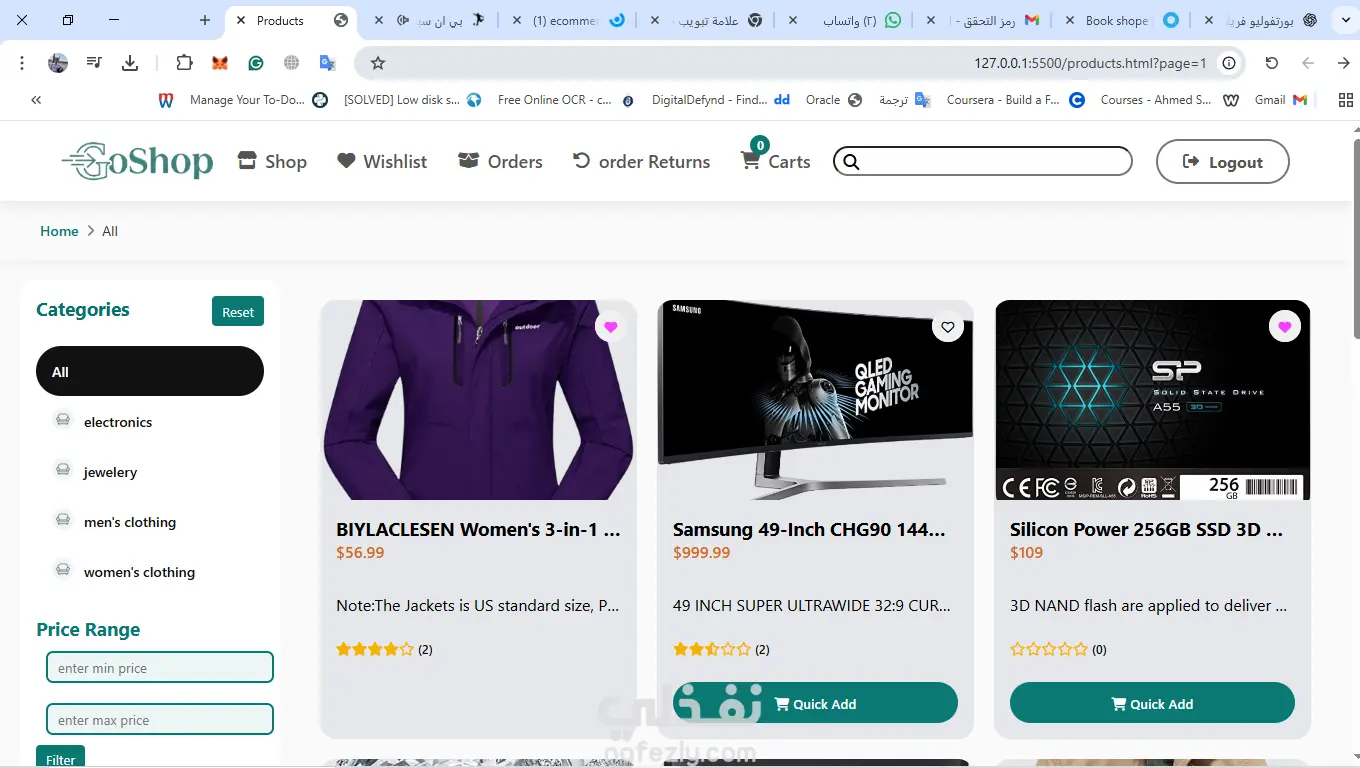Open a new browser tab
Image resolution: width=1360 pixels, height=768 pixels.
tap(205, 20)
